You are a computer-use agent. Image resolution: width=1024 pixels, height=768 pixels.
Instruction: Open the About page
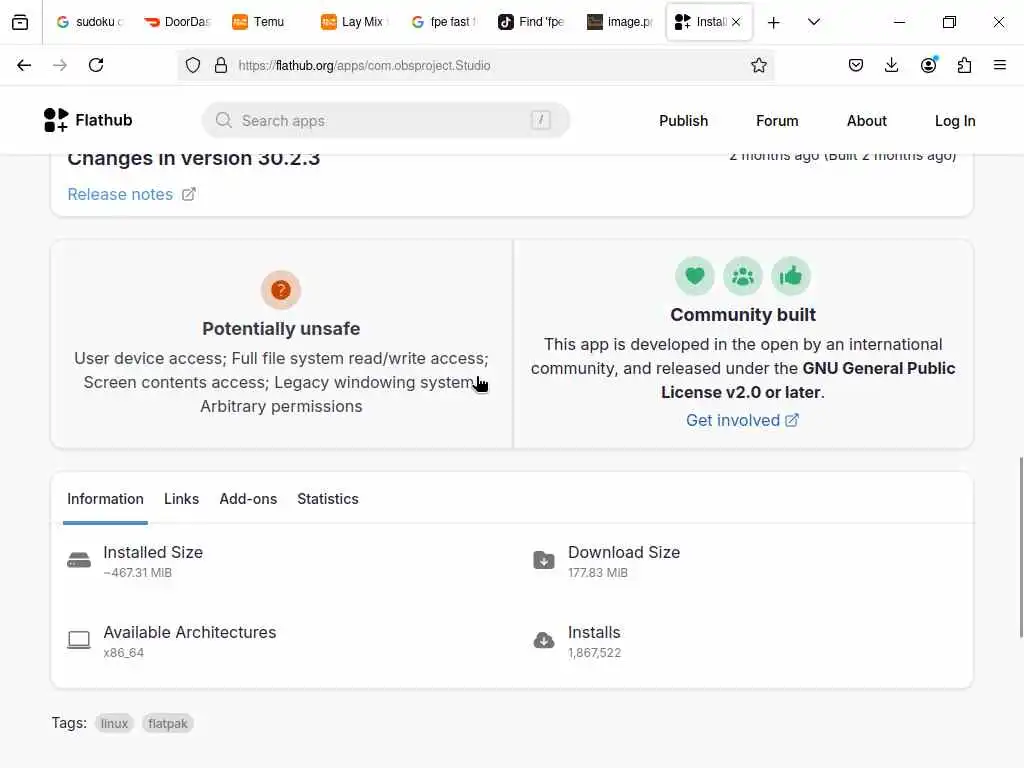[867, 121]
